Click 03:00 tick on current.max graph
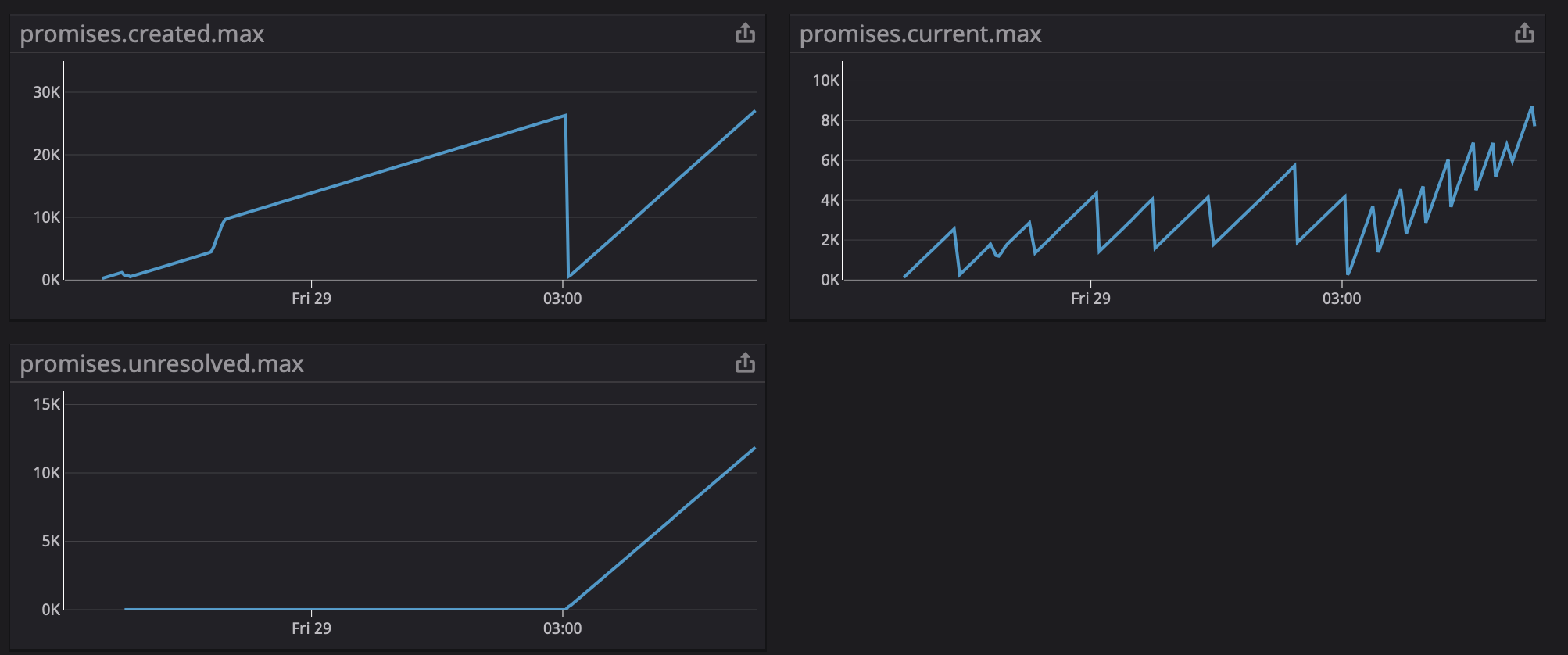The image size is (1568, 655). click(x=1341, y=298)
